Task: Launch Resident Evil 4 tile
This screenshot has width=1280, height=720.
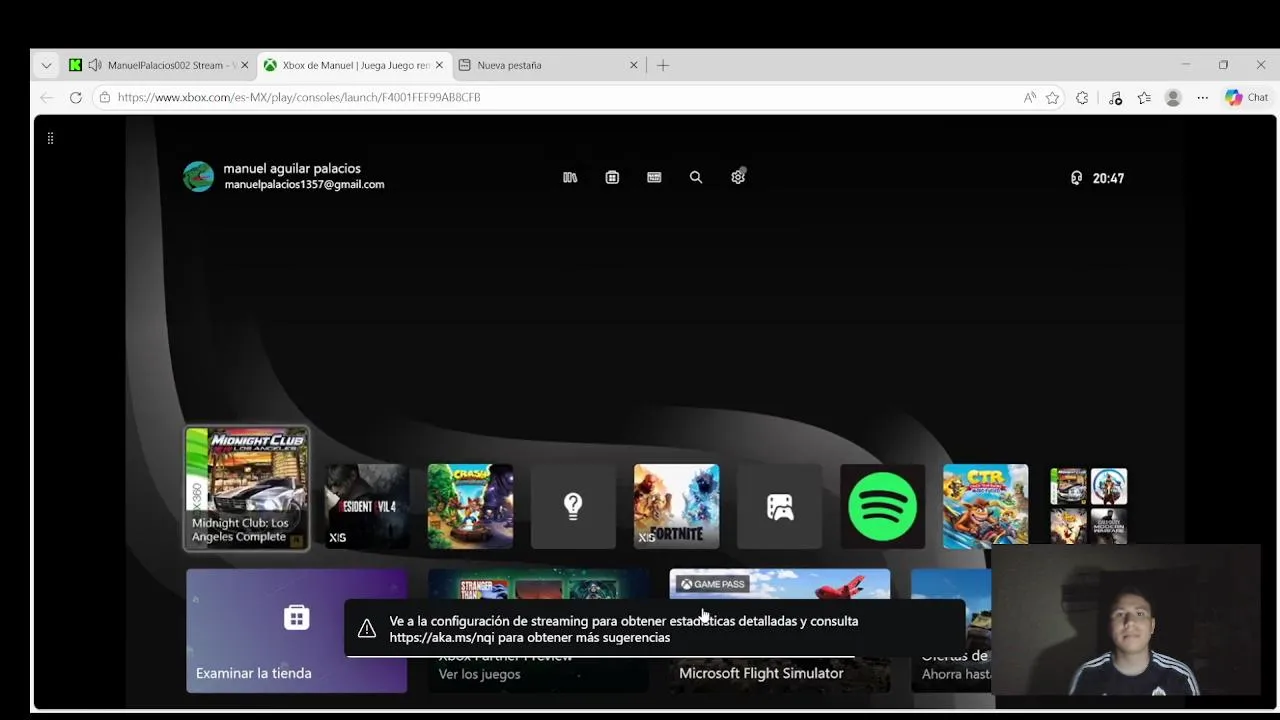Action: pos(367,506)
